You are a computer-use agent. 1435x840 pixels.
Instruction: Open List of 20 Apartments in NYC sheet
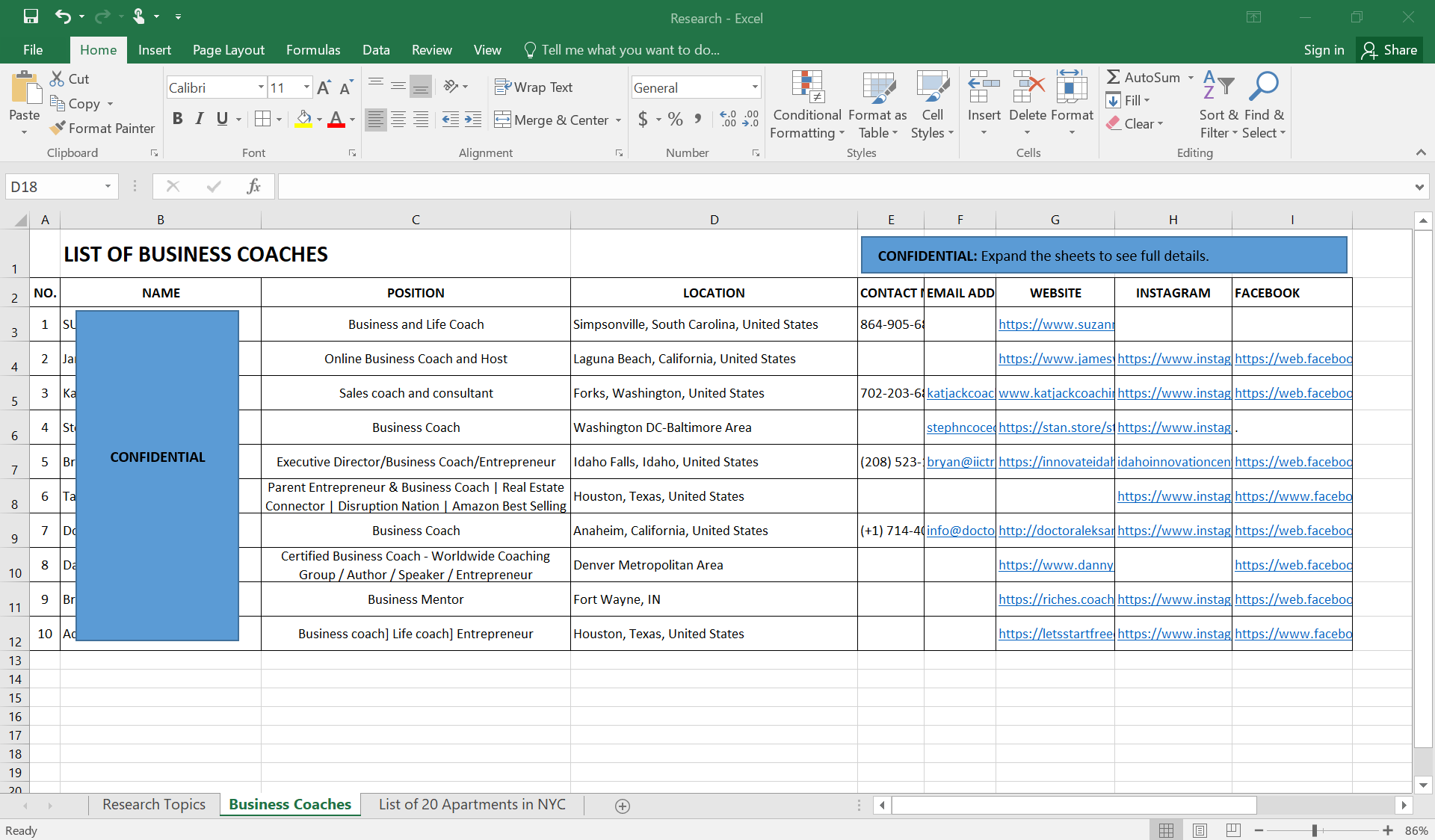(472, 805)
